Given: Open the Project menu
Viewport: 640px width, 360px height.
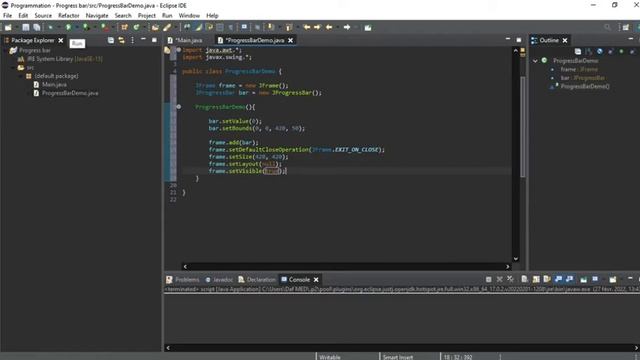Looking at the screenshot, I should (147, 16).
